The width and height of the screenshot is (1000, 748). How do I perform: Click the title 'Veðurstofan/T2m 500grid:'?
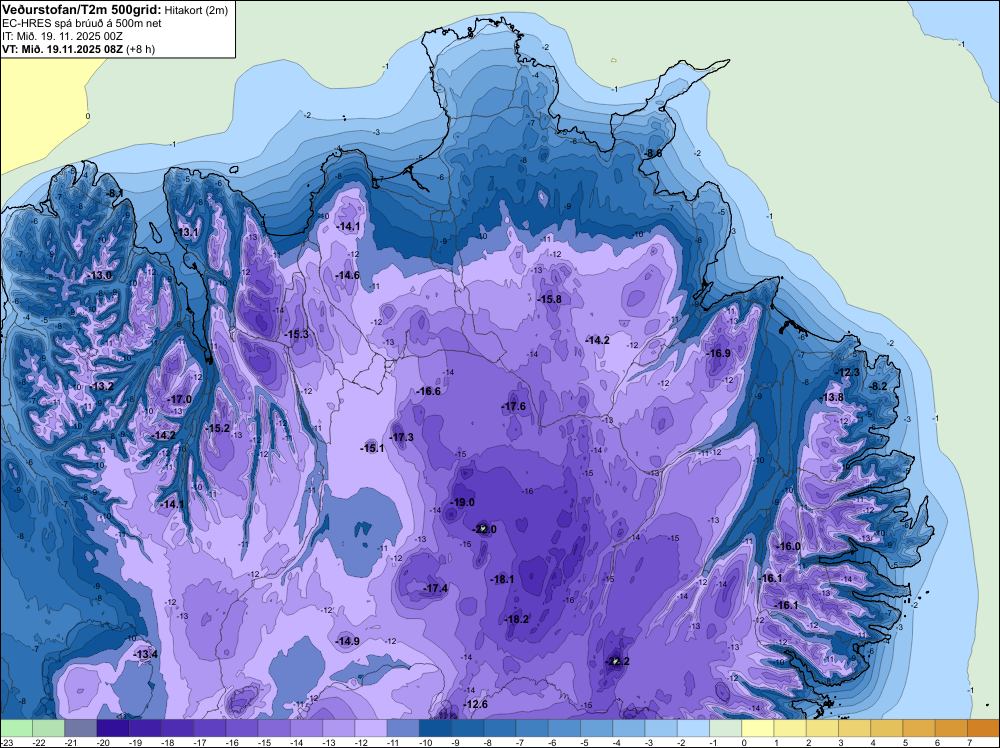[81, 10]
